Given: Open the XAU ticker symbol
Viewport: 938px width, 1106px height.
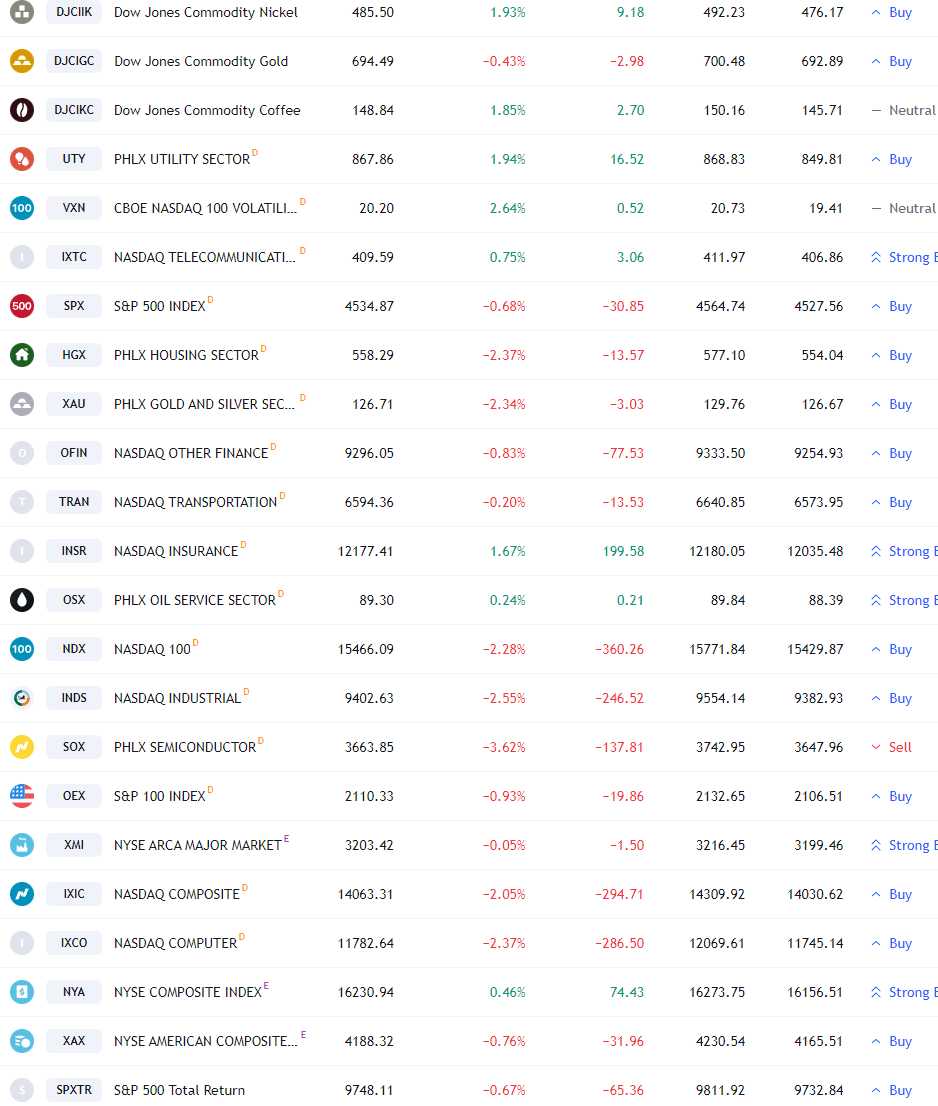Looking at the screenshot, I should 74,404.
